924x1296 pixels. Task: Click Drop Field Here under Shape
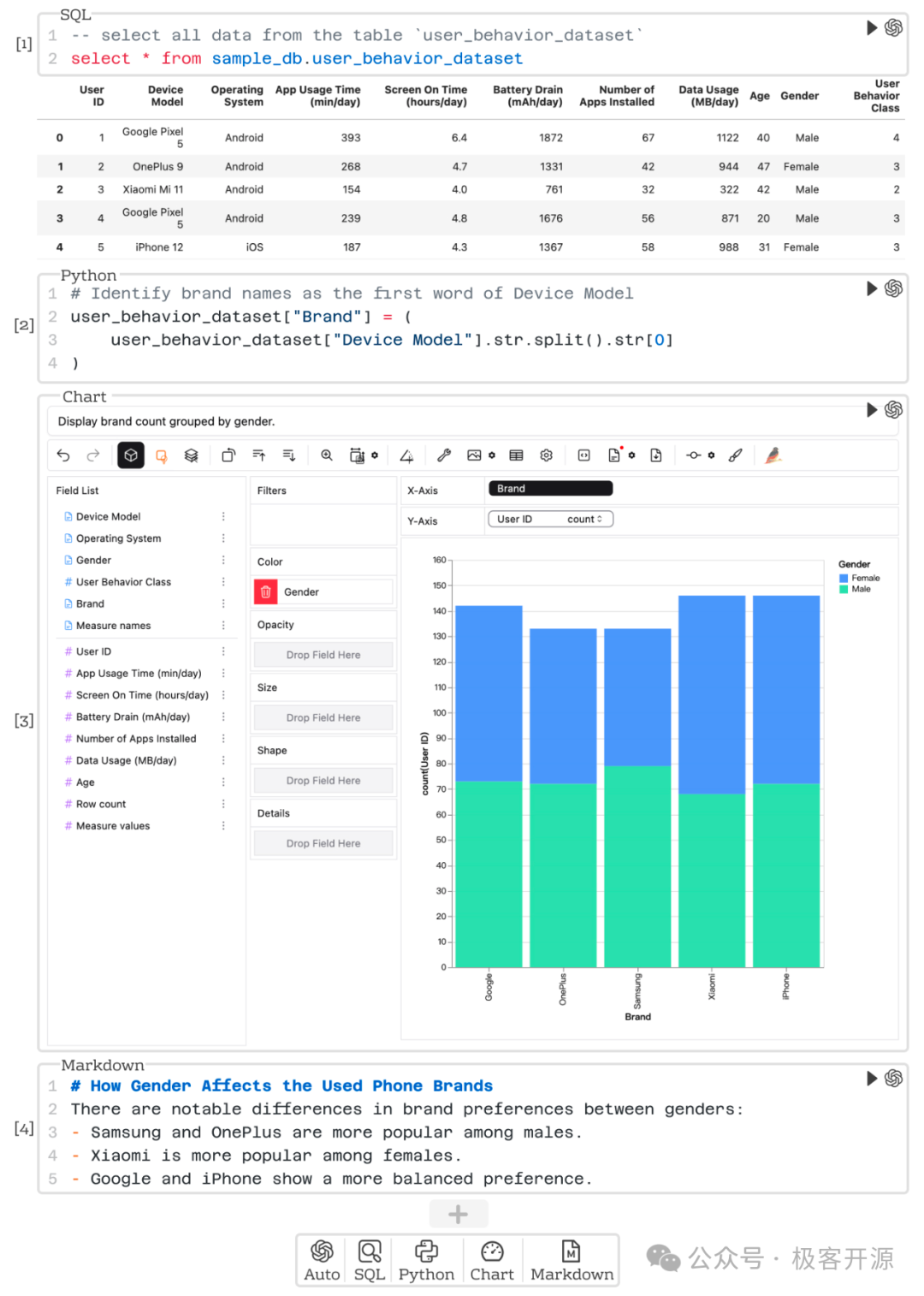tap(323, 781)
